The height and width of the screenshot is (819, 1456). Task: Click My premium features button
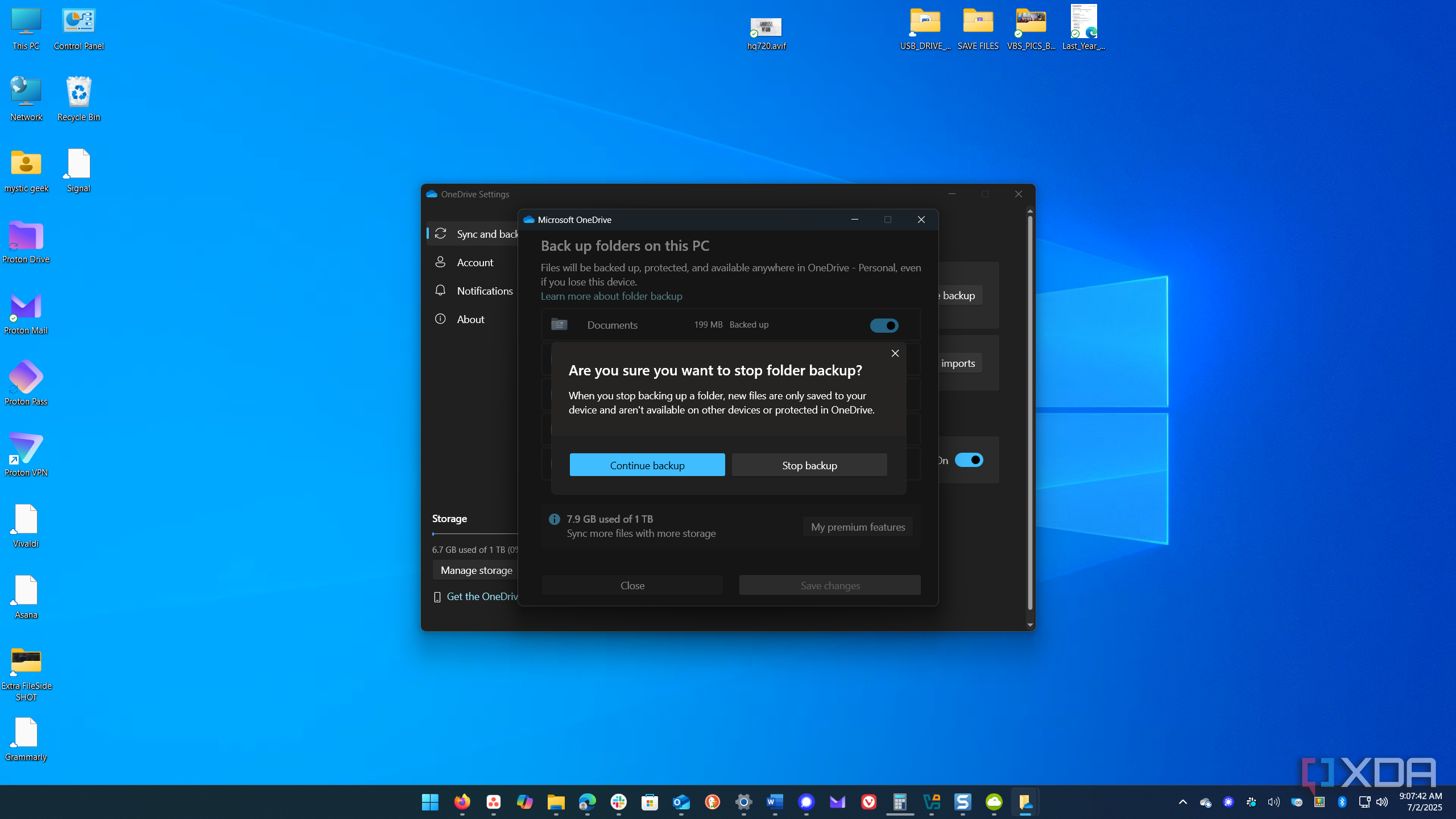tap(858, 527)
